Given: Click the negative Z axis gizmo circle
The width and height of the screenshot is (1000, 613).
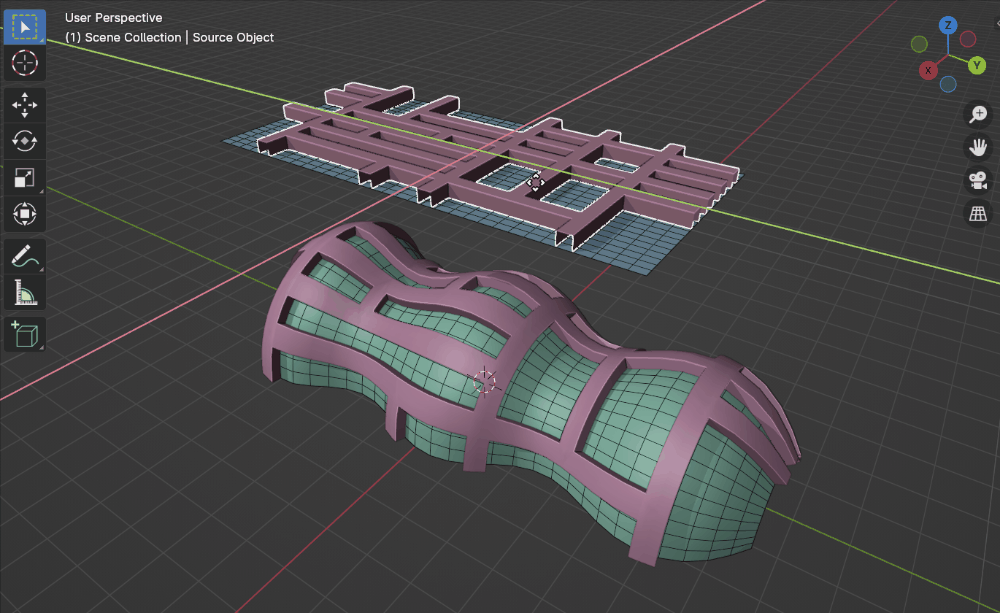Looking at the screenshot, I should [948, 84].
